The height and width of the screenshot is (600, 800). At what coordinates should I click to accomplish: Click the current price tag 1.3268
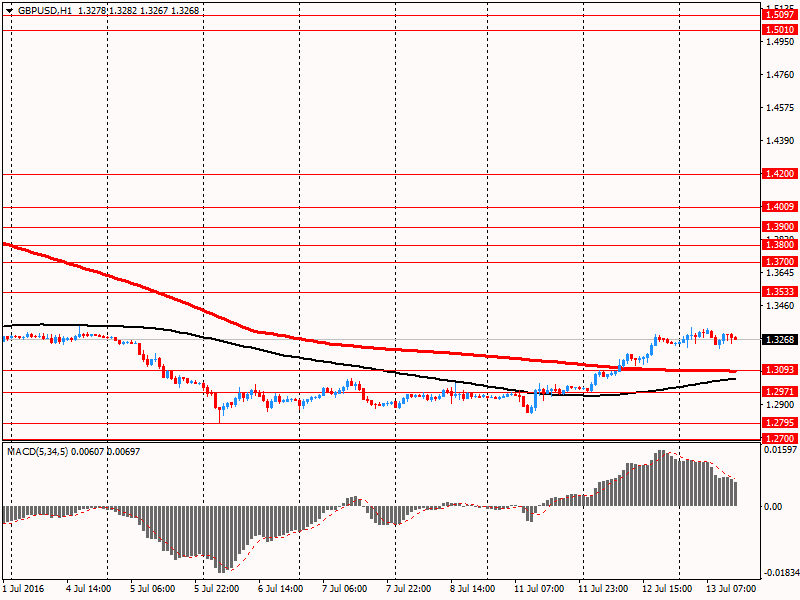[x=780, y=339]
